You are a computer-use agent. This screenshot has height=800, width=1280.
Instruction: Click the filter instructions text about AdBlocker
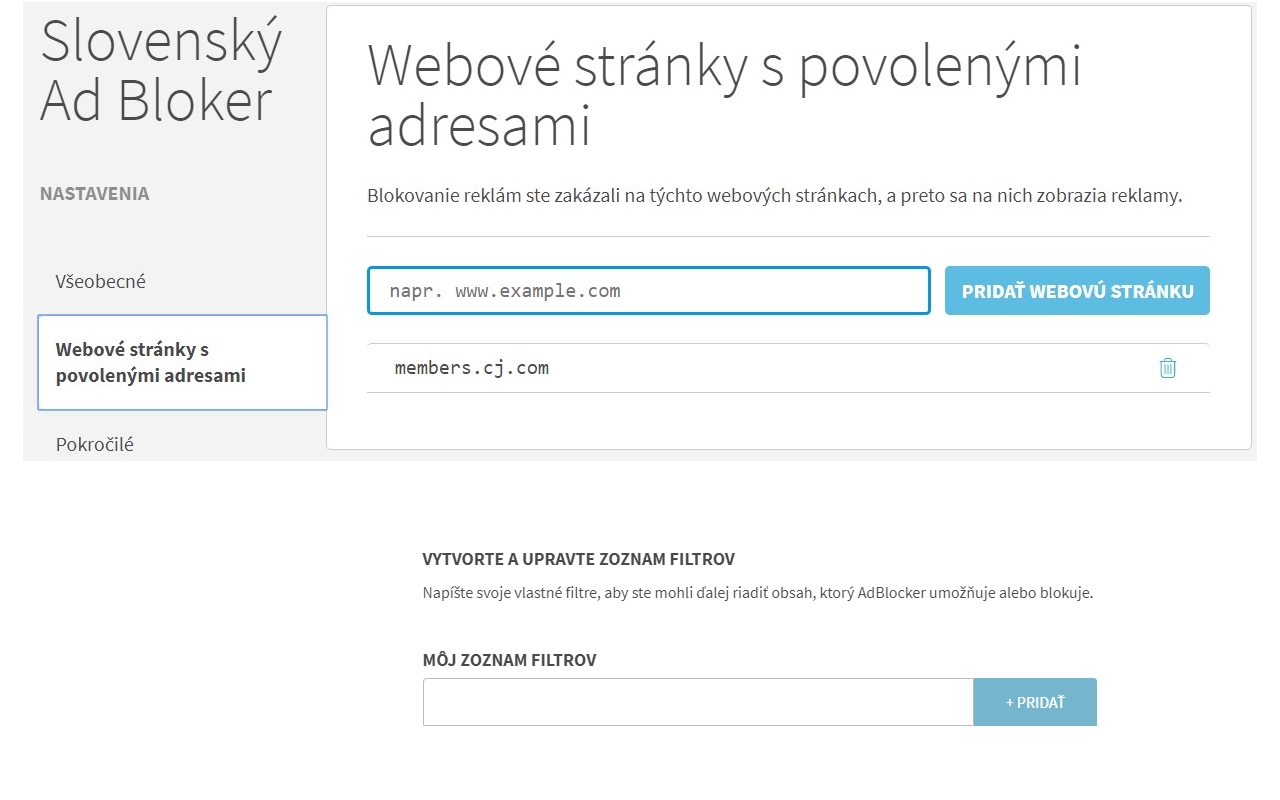click(759, 592)
